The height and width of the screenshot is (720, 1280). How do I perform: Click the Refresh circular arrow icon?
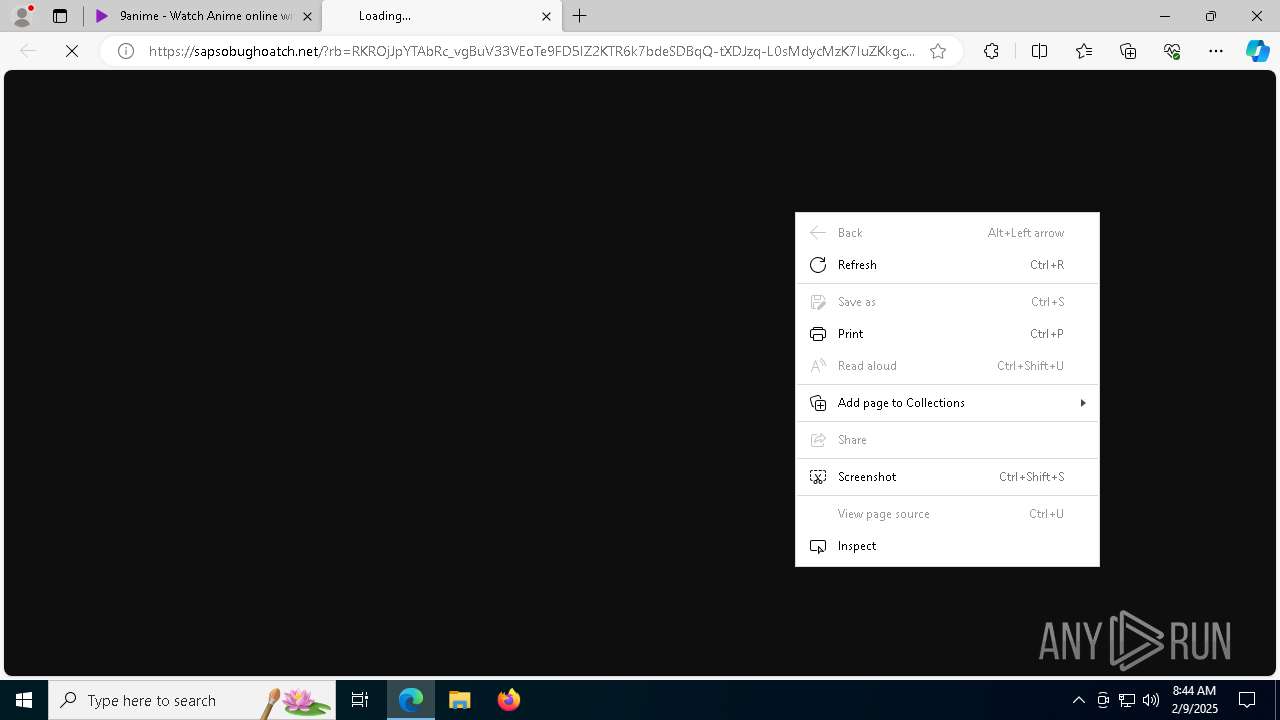tap(818, 265)
